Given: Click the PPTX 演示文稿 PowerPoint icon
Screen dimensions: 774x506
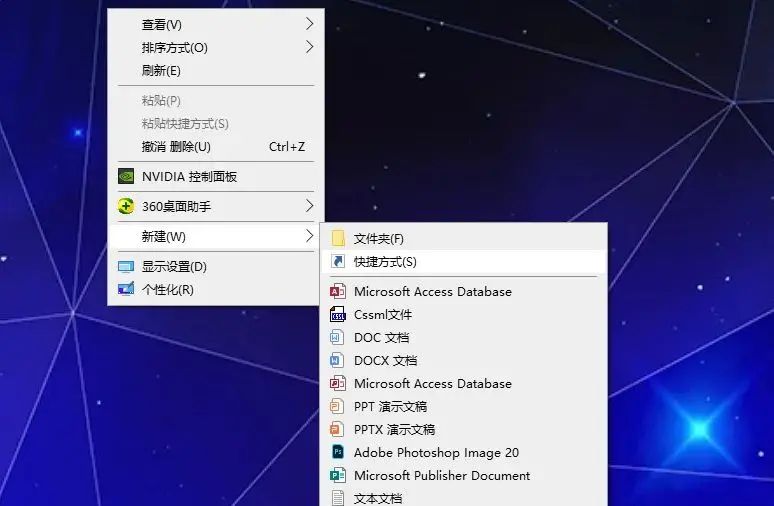Looking at the screenshot, I should coord(337,429).
